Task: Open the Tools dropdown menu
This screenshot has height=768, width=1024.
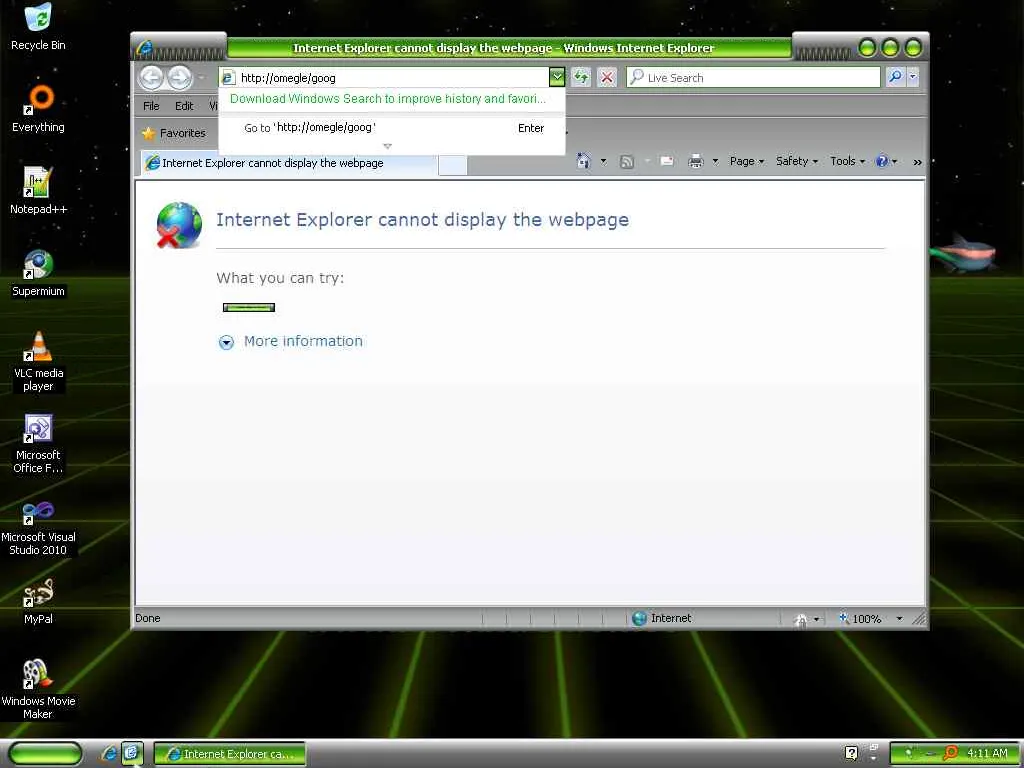Action: (x=847, y=161)
